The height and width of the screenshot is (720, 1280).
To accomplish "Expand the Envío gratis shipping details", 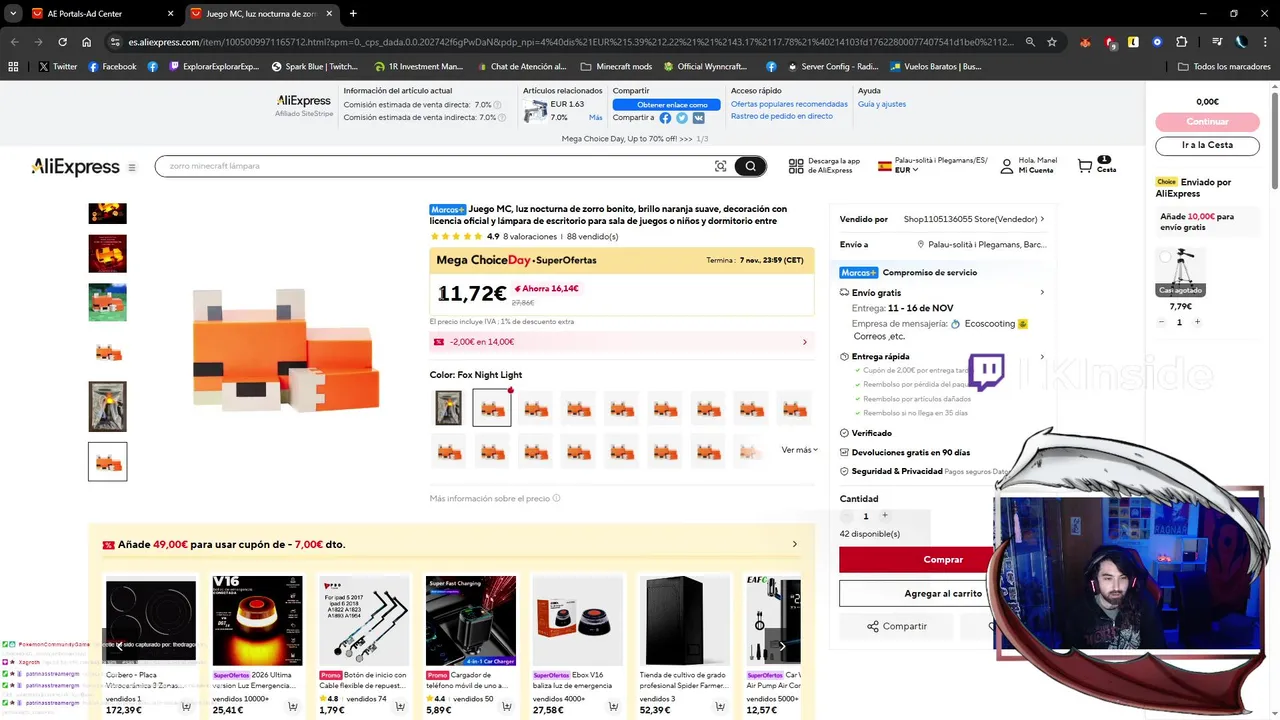I will [x=1042, y=293].
